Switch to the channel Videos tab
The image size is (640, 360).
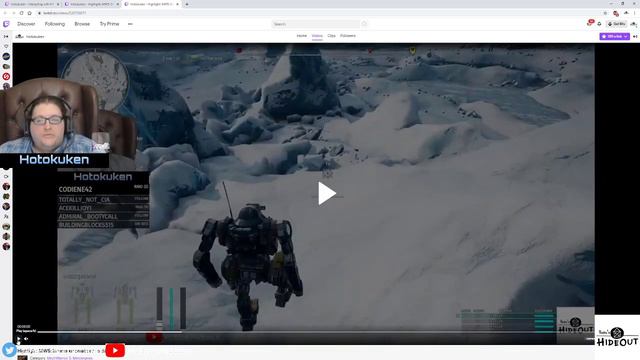click(317, 36)
